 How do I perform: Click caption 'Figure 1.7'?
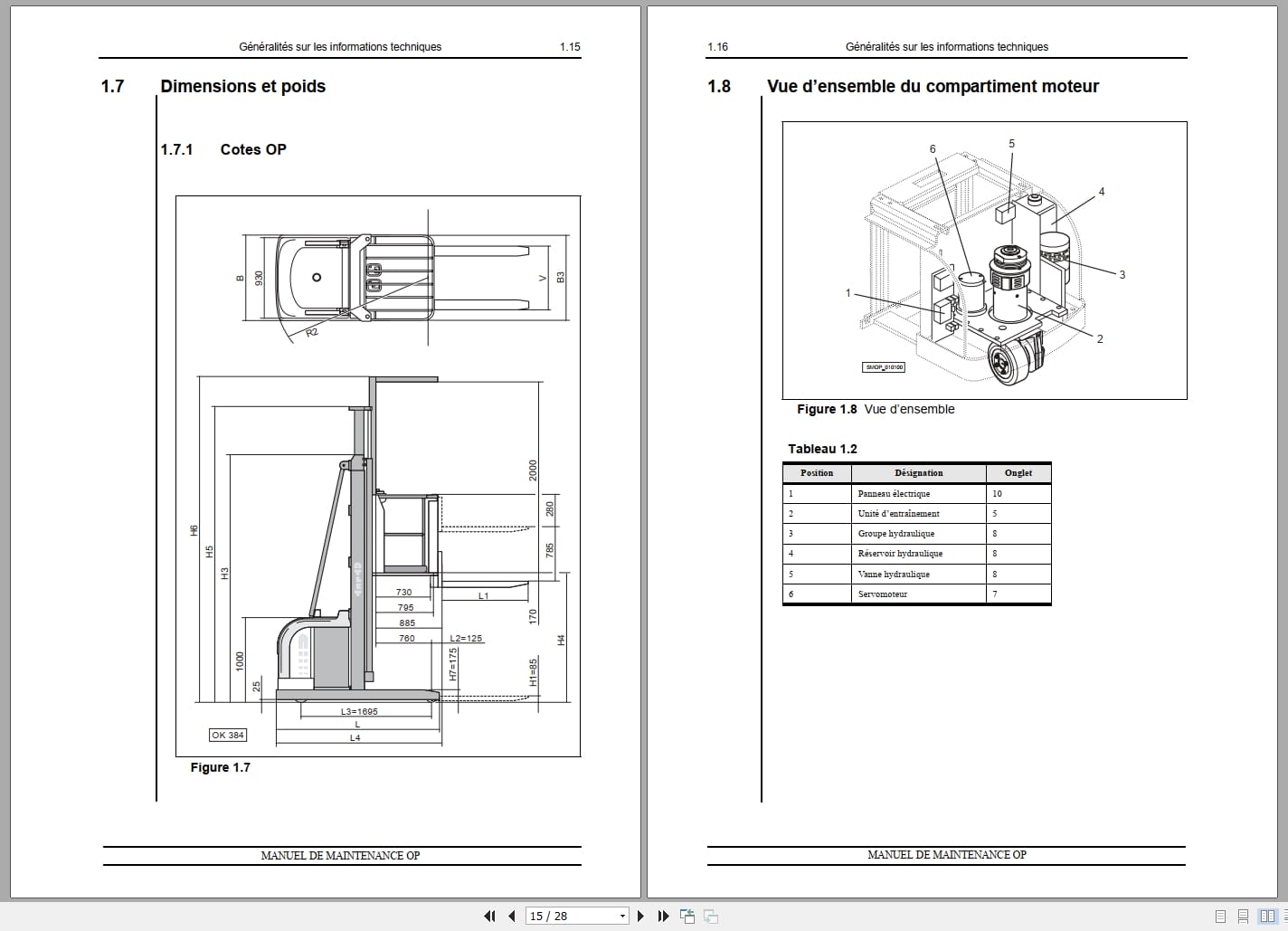(x=220, y=767)
